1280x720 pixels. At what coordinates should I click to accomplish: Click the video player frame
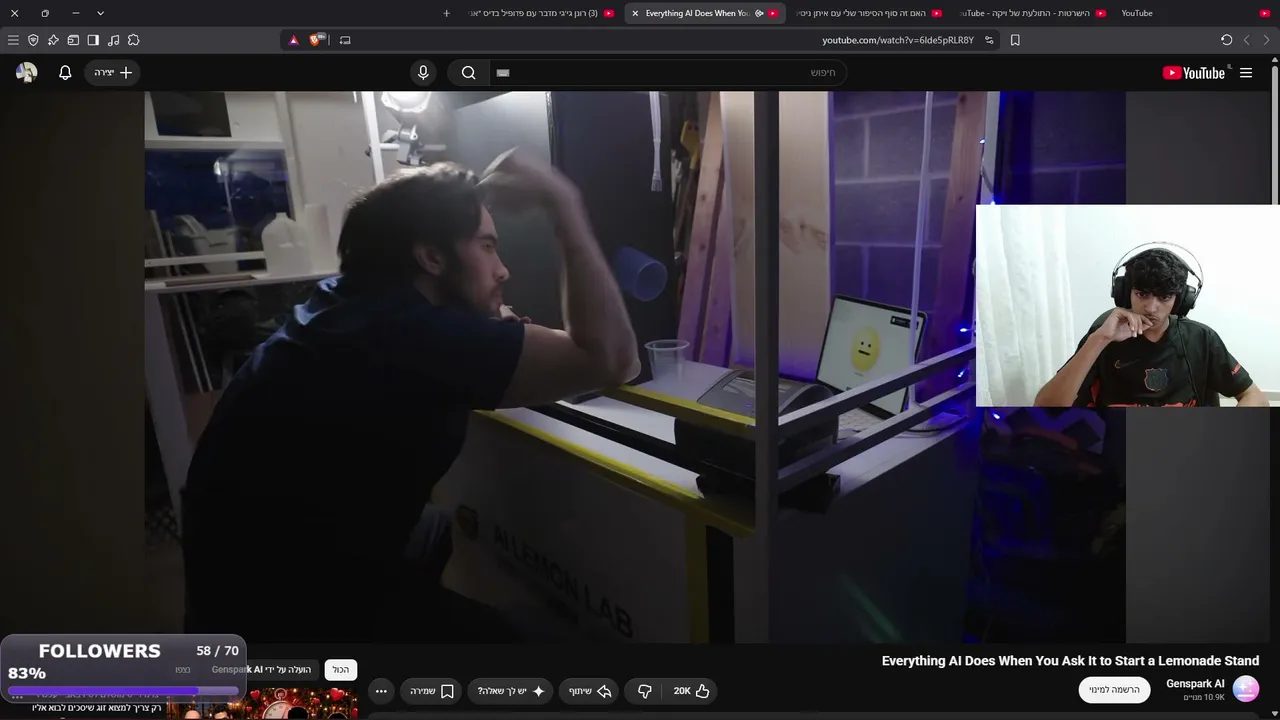tap(635, 367)
